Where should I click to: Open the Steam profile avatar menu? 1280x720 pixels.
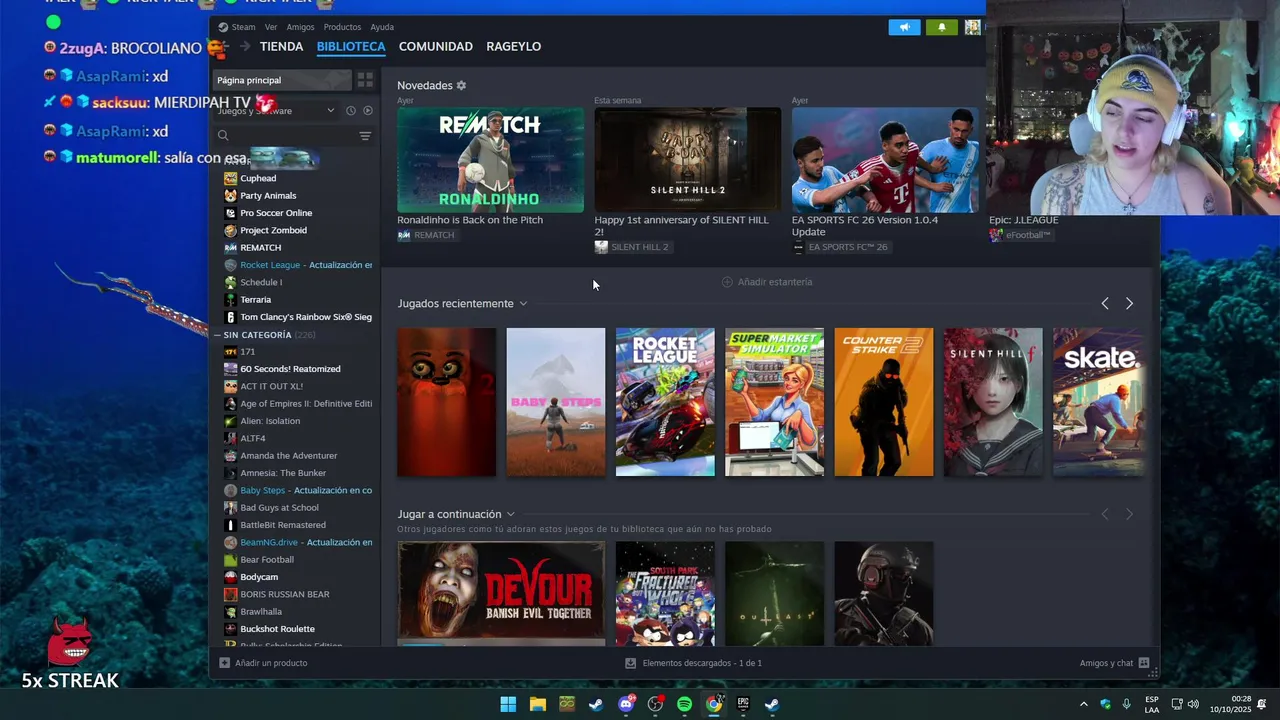tap(972, 27)
